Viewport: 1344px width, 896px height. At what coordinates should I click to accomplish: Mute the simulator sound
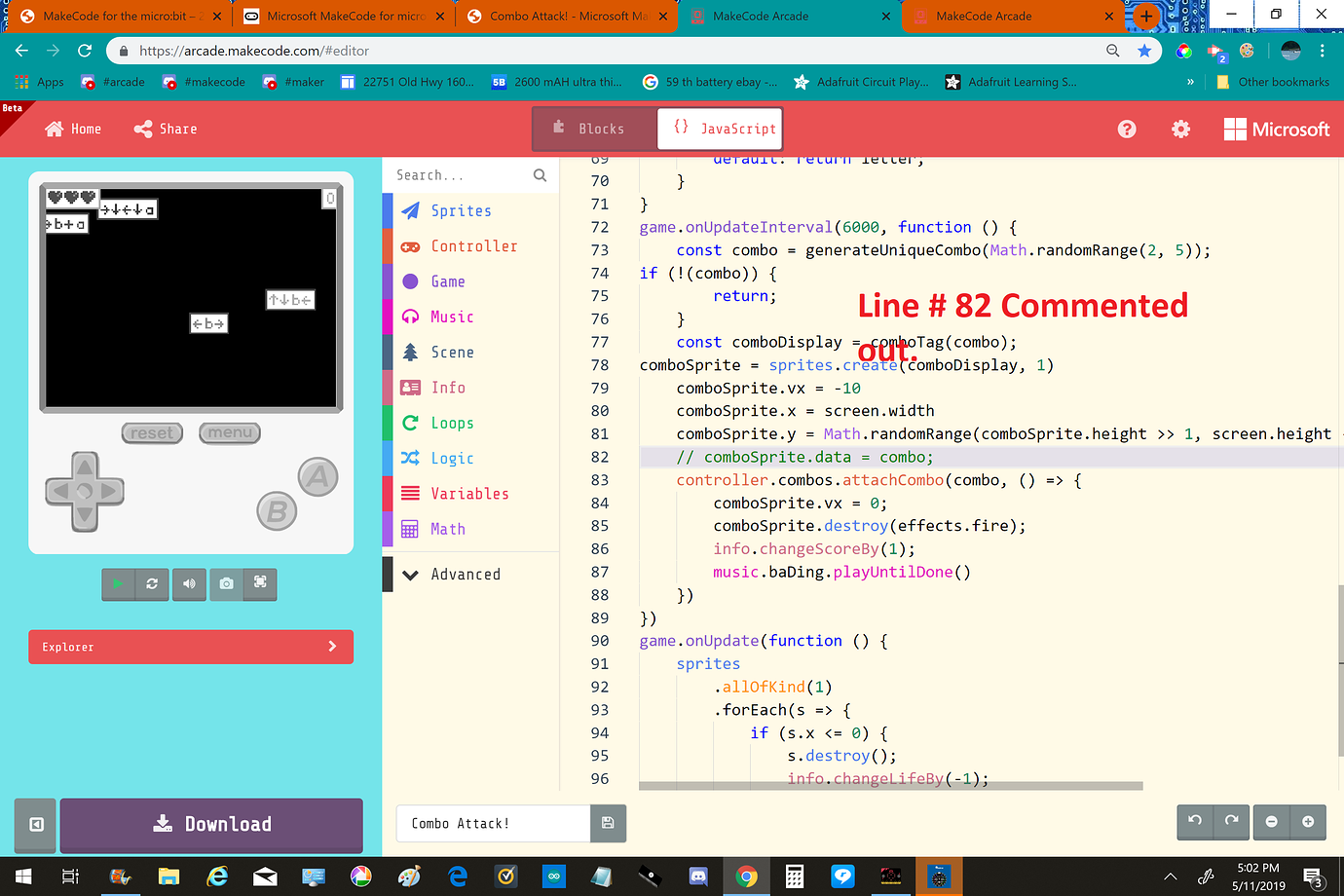pos(189,584)
